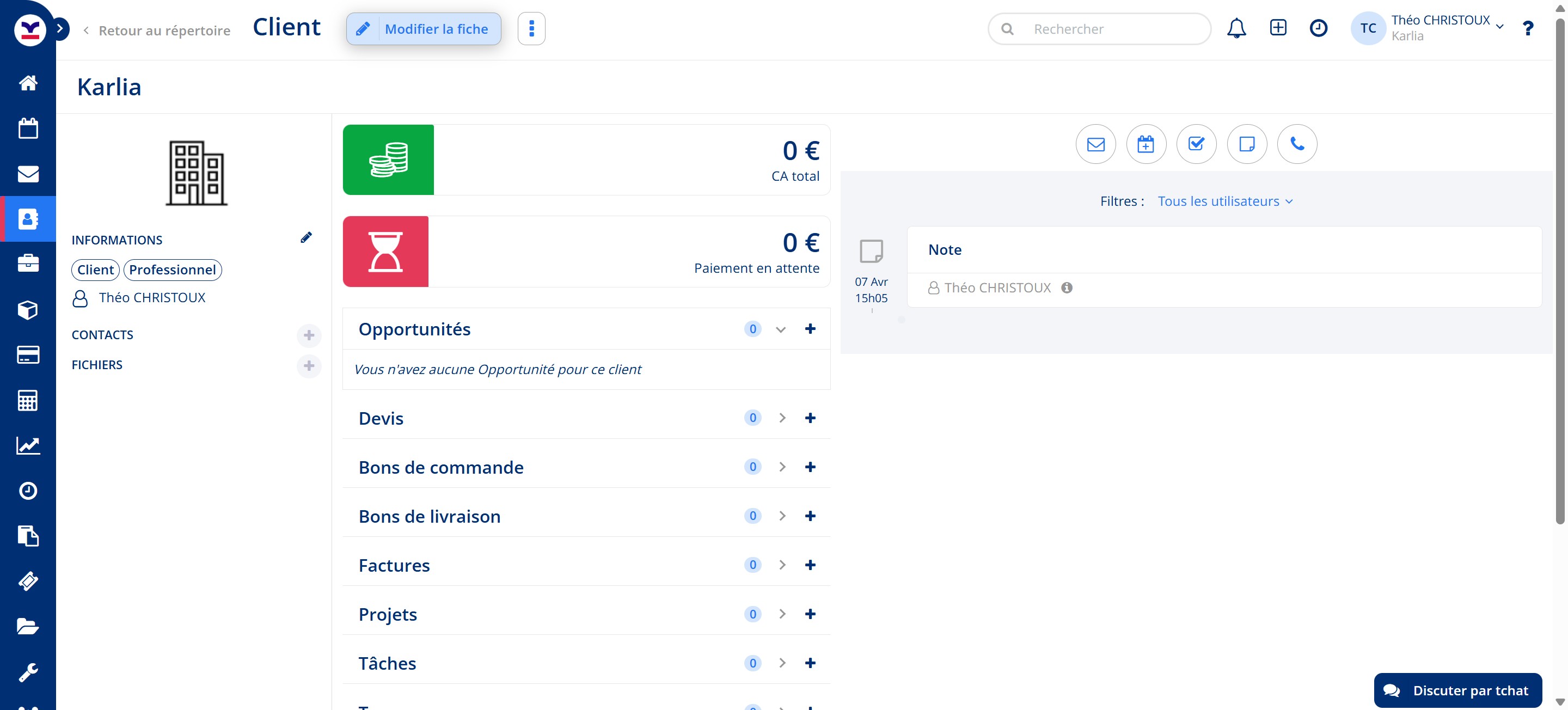Click the calendar-plus appointment icon
Viewport: 1568px width, 710px height.
[x=1146, y=144]
